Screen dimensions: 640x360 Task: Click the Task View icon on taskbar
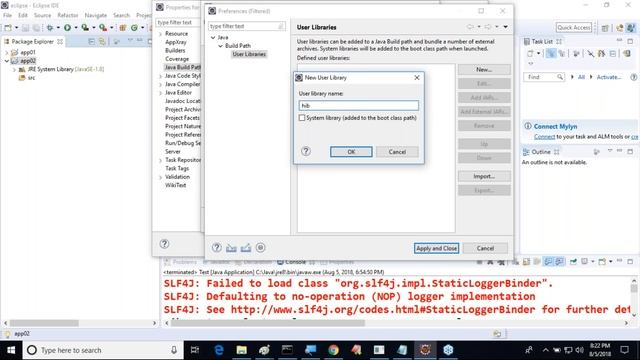tap(195, 350)
